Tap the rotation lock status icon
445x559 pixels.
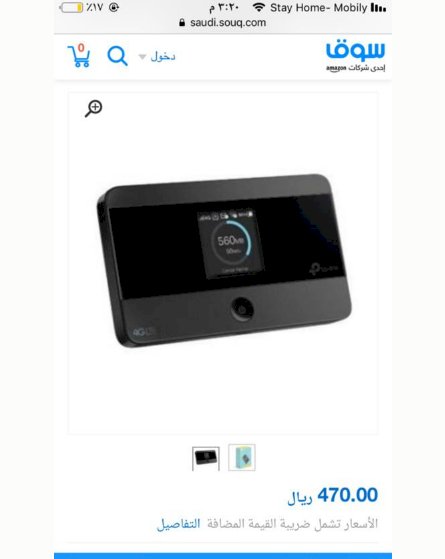(x=114, y=7)
